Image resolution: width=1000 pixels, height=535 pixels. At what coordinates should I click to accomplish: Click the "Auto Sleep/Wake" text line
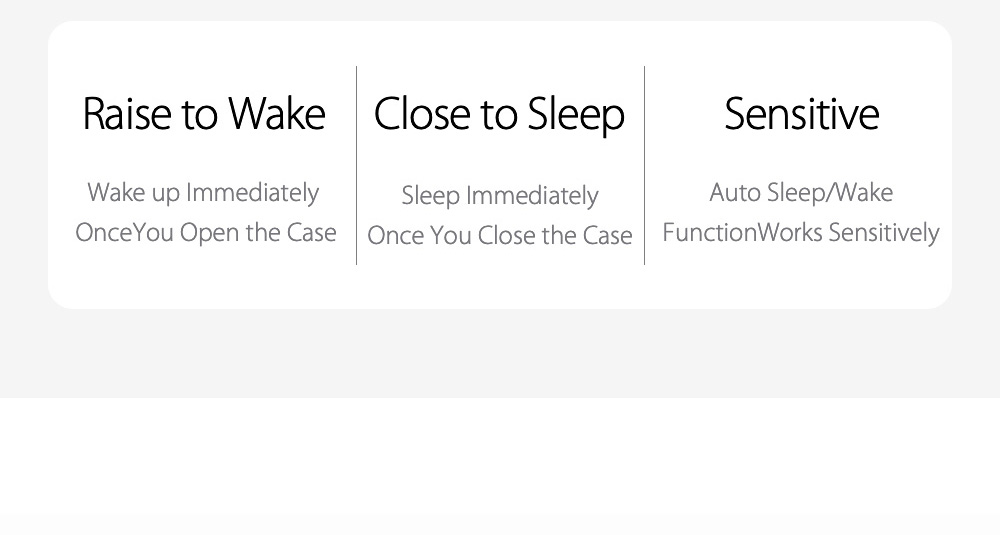801,192
